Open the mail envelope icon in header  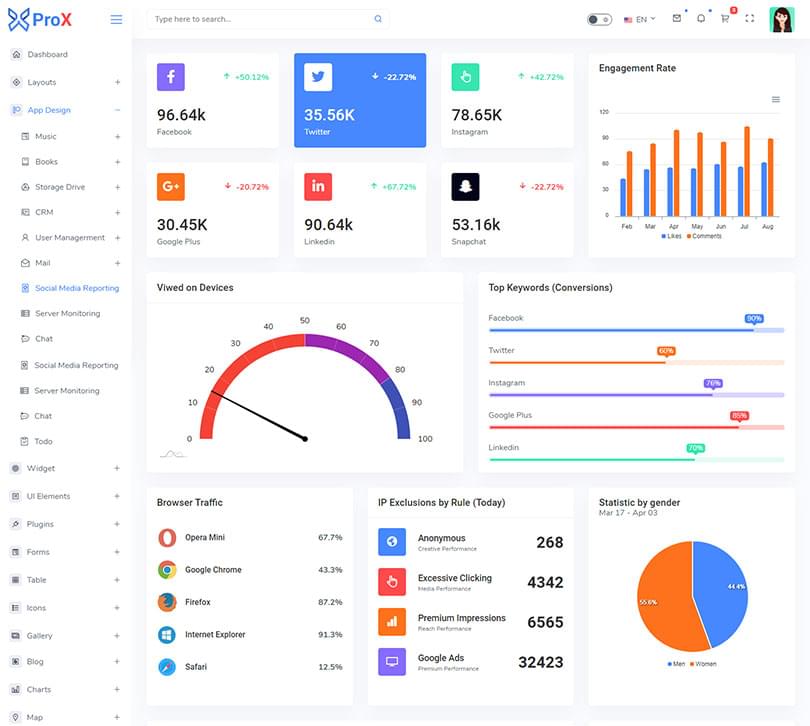point(676,18)
